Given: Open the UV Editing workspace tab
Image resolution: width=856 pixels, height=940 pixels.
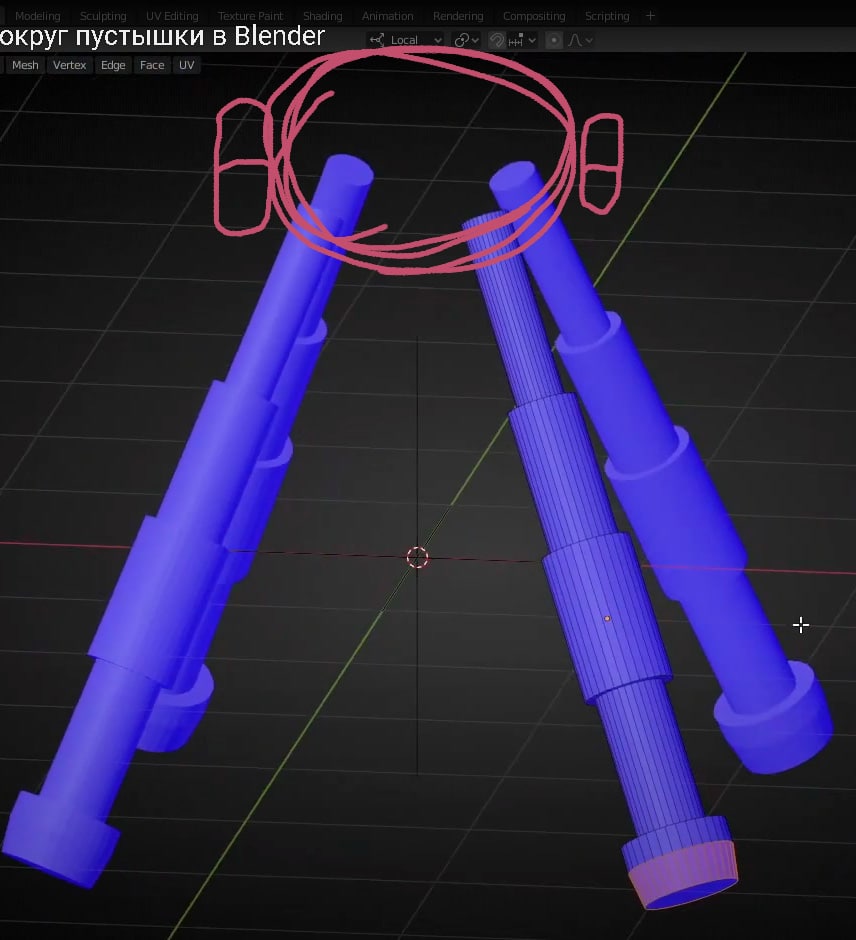Looking at the screenshot, I should 172,16.
